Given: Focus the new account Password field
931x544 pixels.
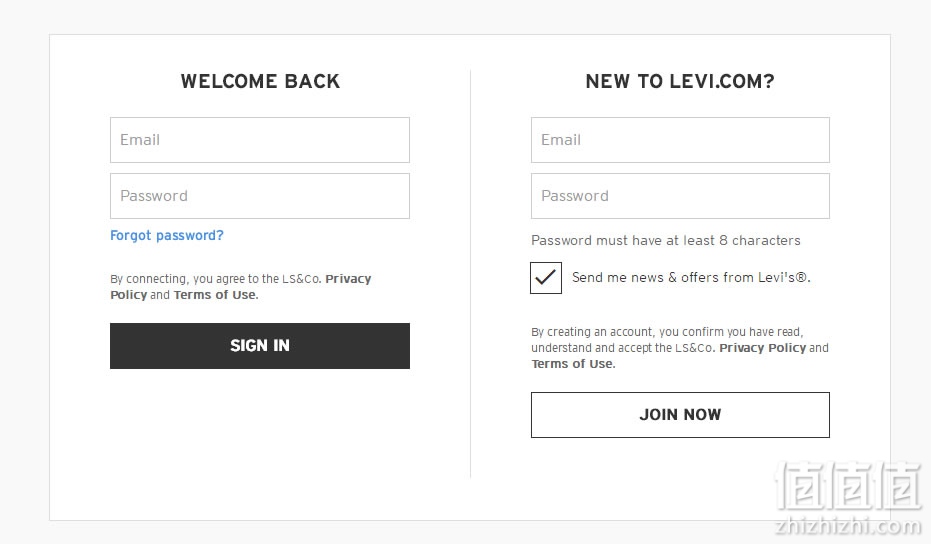Looking at the screenshot, I should click(x=680, y=196).
